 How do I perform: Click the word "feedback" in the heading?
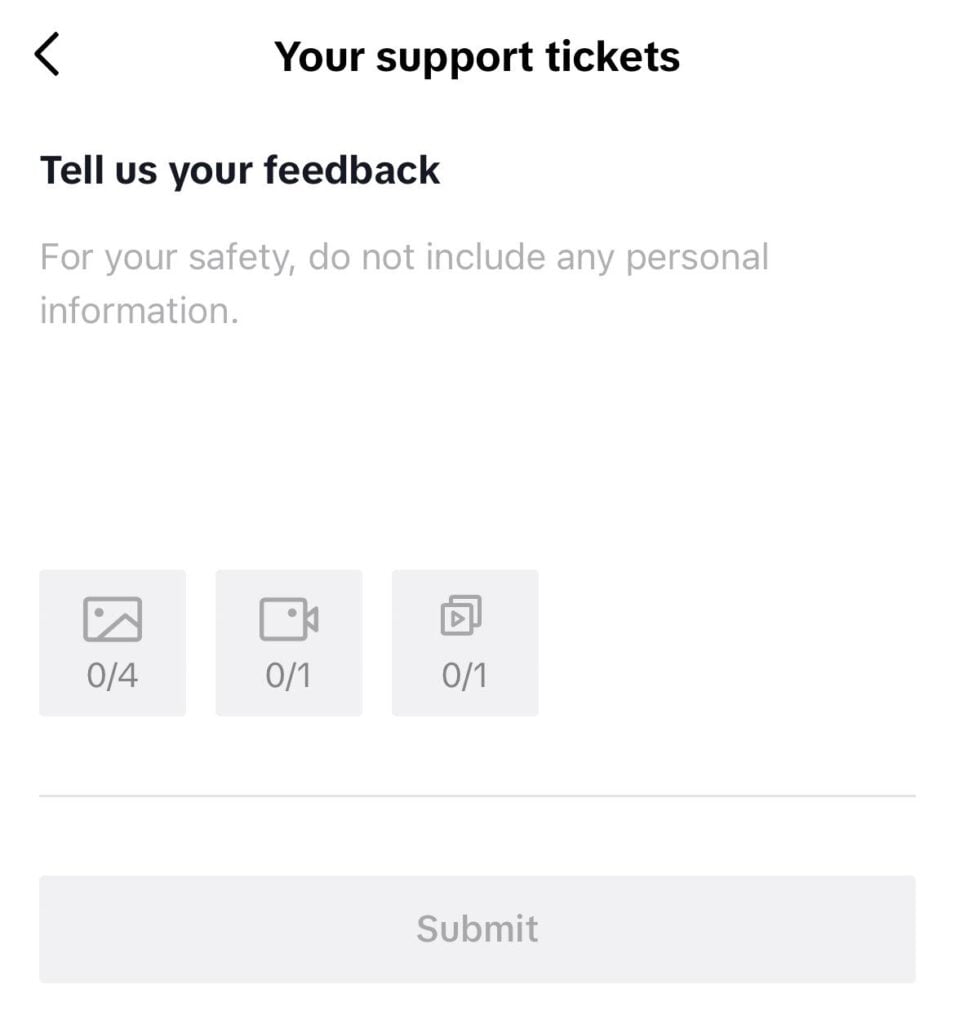[352, 170]
